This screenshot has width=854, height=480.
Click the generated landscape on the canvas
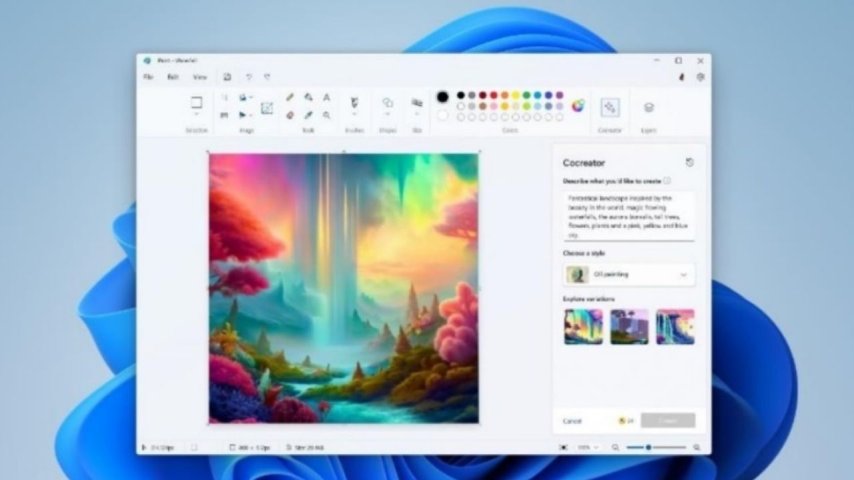coord(344,288)
